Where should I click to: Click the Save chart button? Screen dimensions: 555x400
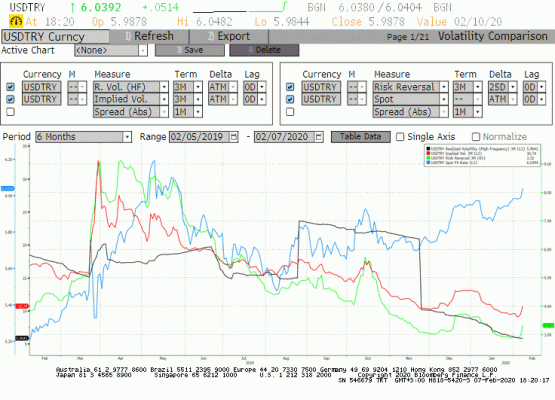(190, 50)
